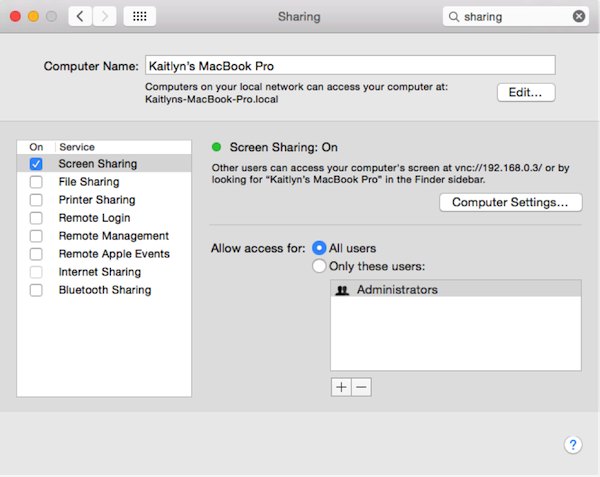The image size is (600, 477).
Task: Minimize the window using the yellow button
Action: 33,16
